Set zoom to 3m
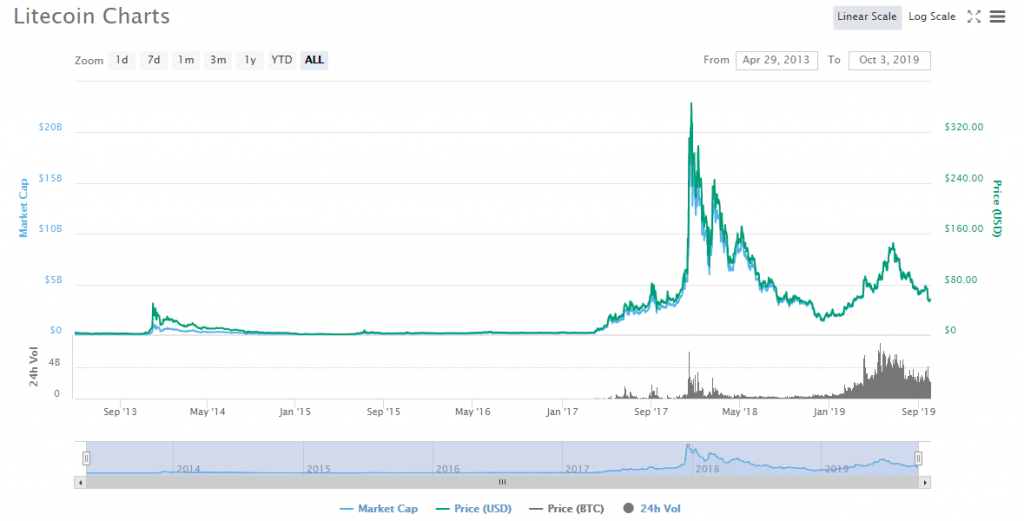Screen dimensions: 1024x521 point(218,60)
